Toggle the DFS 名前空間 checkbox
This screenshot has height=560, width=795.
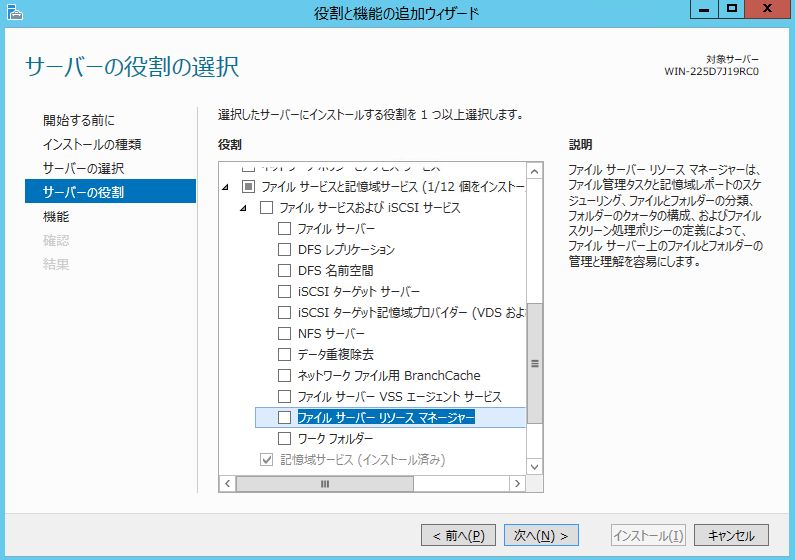(285, 271)
